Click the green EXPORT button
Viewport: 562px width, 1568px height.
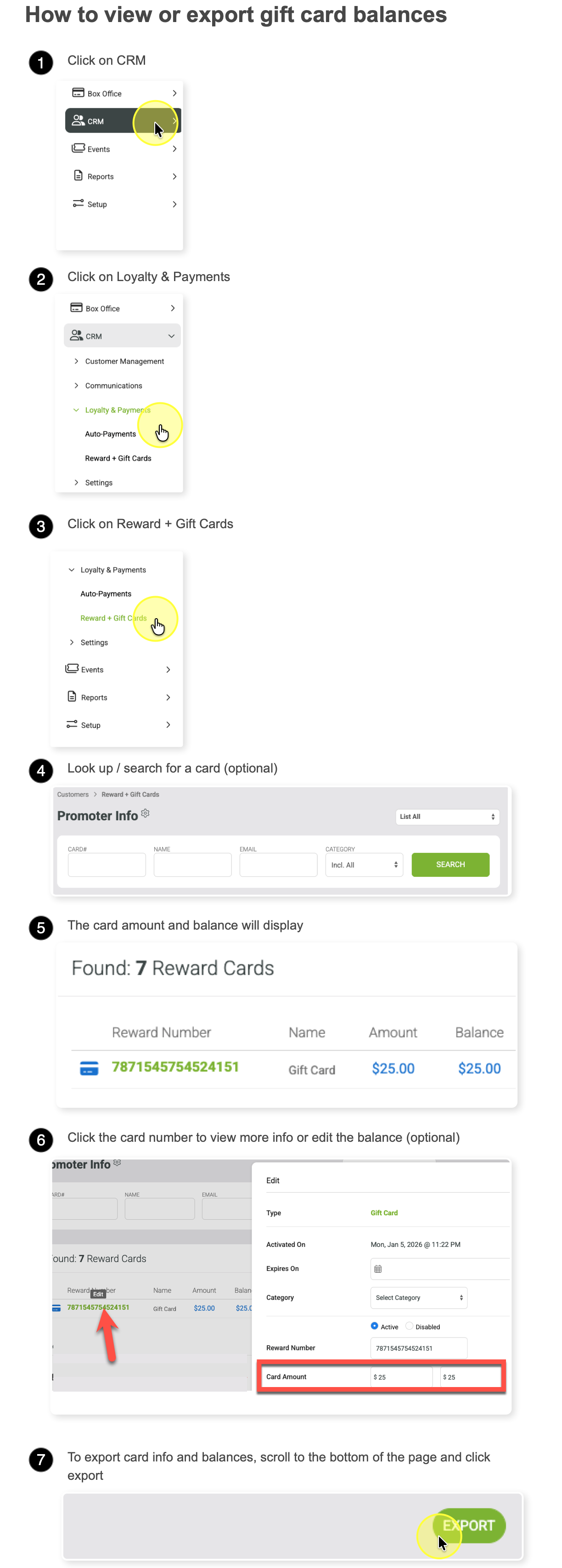469,1525
